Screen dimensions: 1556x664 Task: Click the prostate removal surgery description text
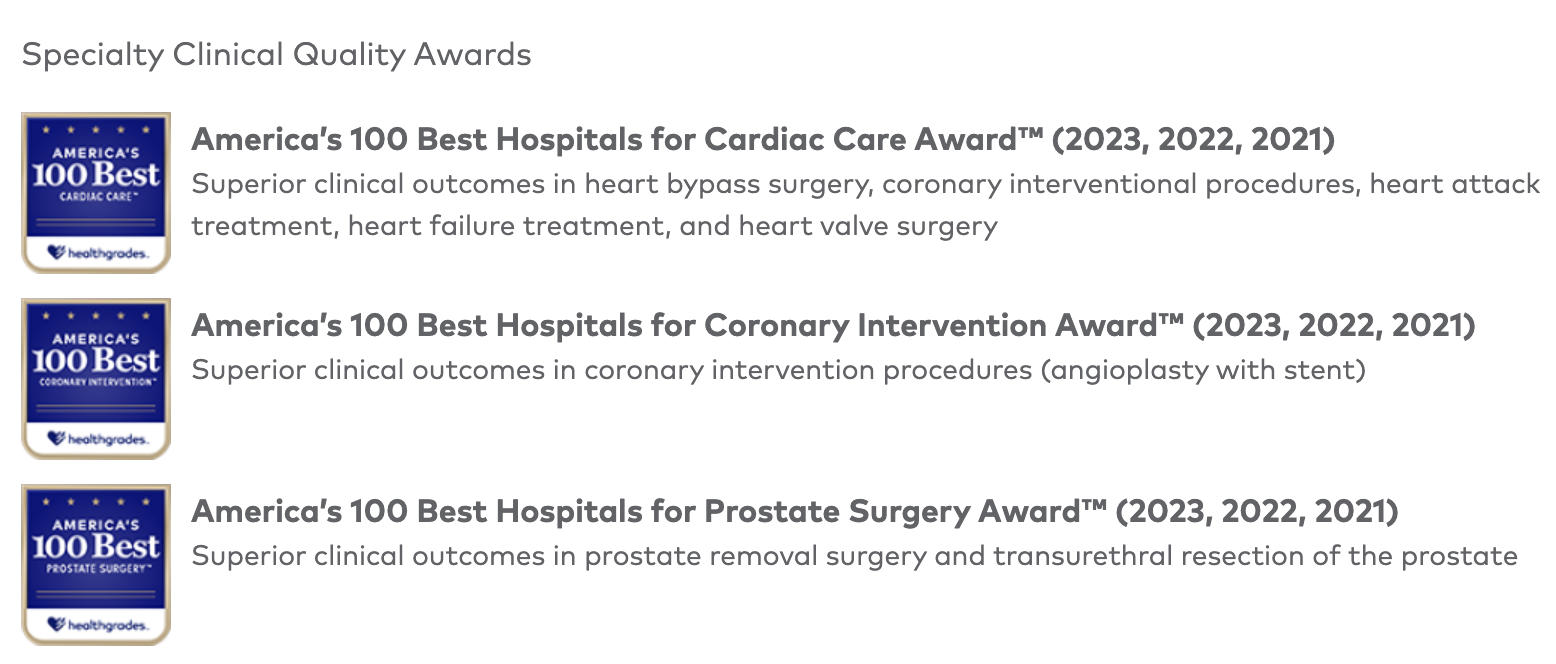[855, 557]
